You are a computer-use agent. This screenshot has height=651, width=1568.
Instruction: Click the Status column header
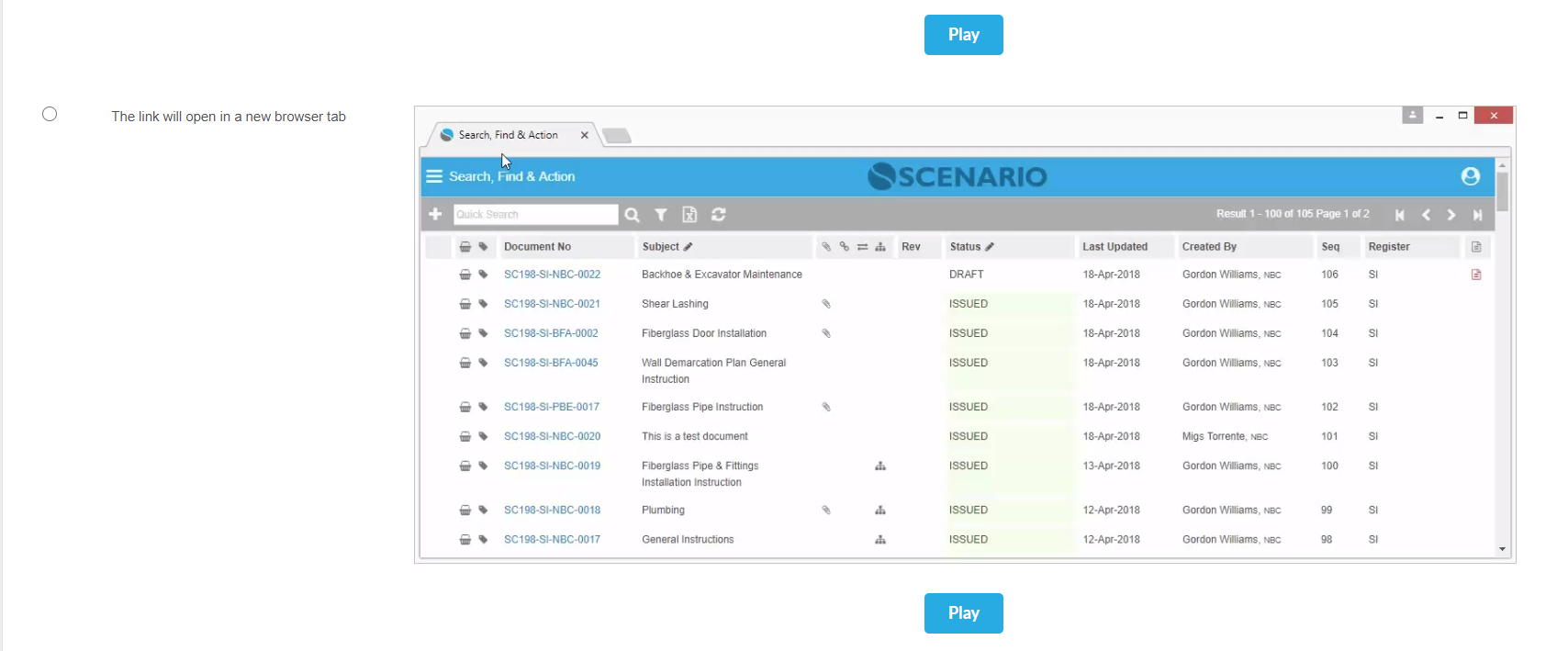[x=965, y=247]
